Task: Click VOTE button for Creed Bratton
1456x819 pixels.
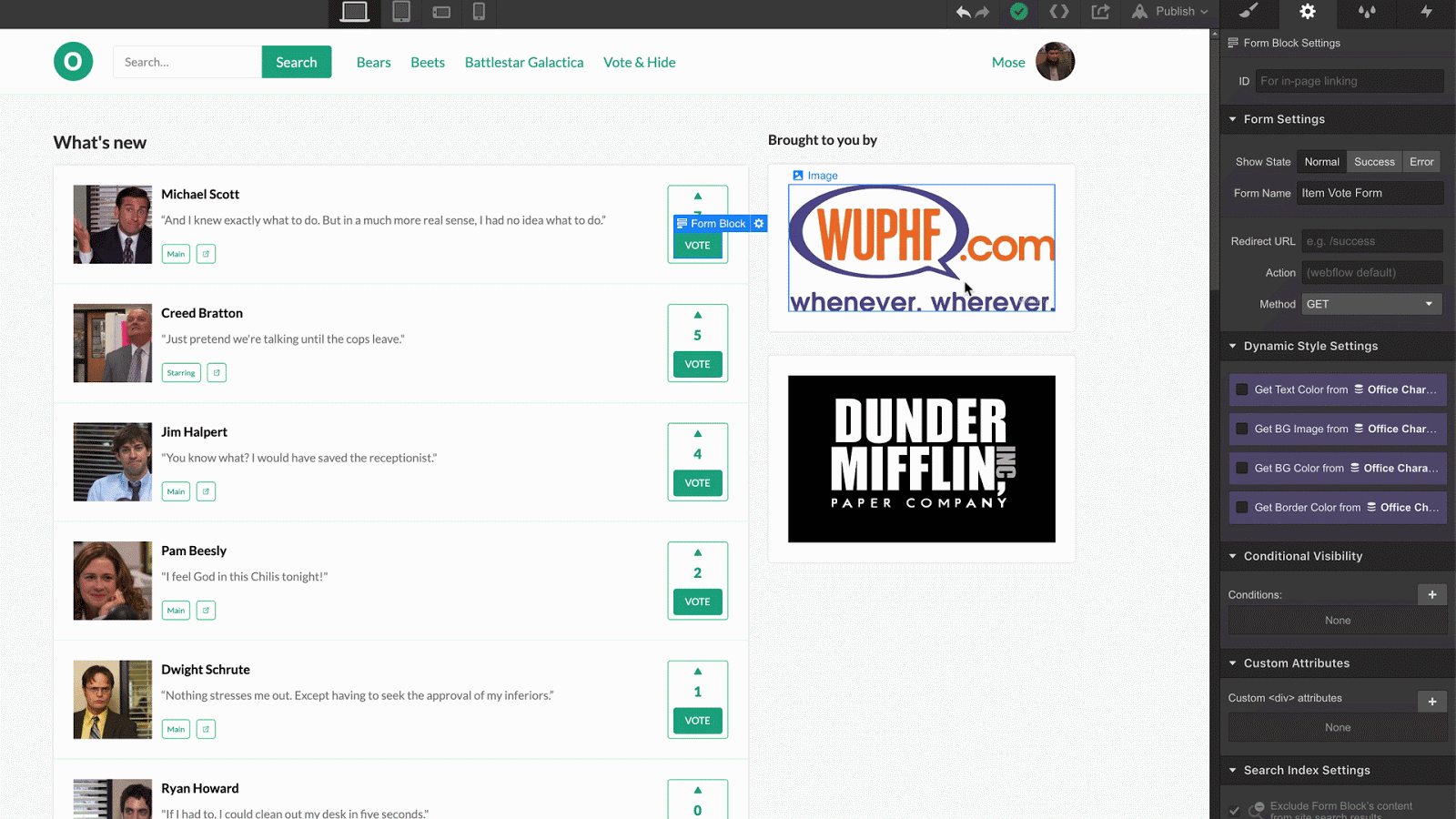Action: 698,364
